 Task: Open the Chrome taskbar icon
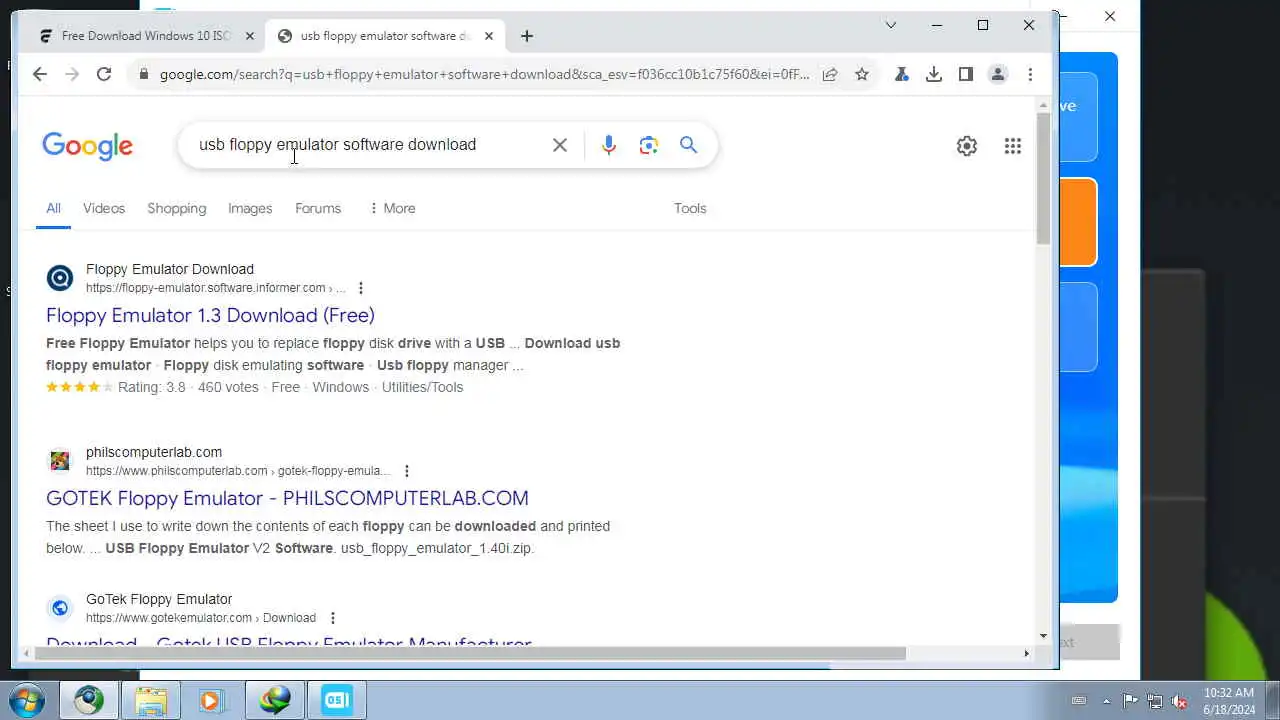[x=88, y=700]
